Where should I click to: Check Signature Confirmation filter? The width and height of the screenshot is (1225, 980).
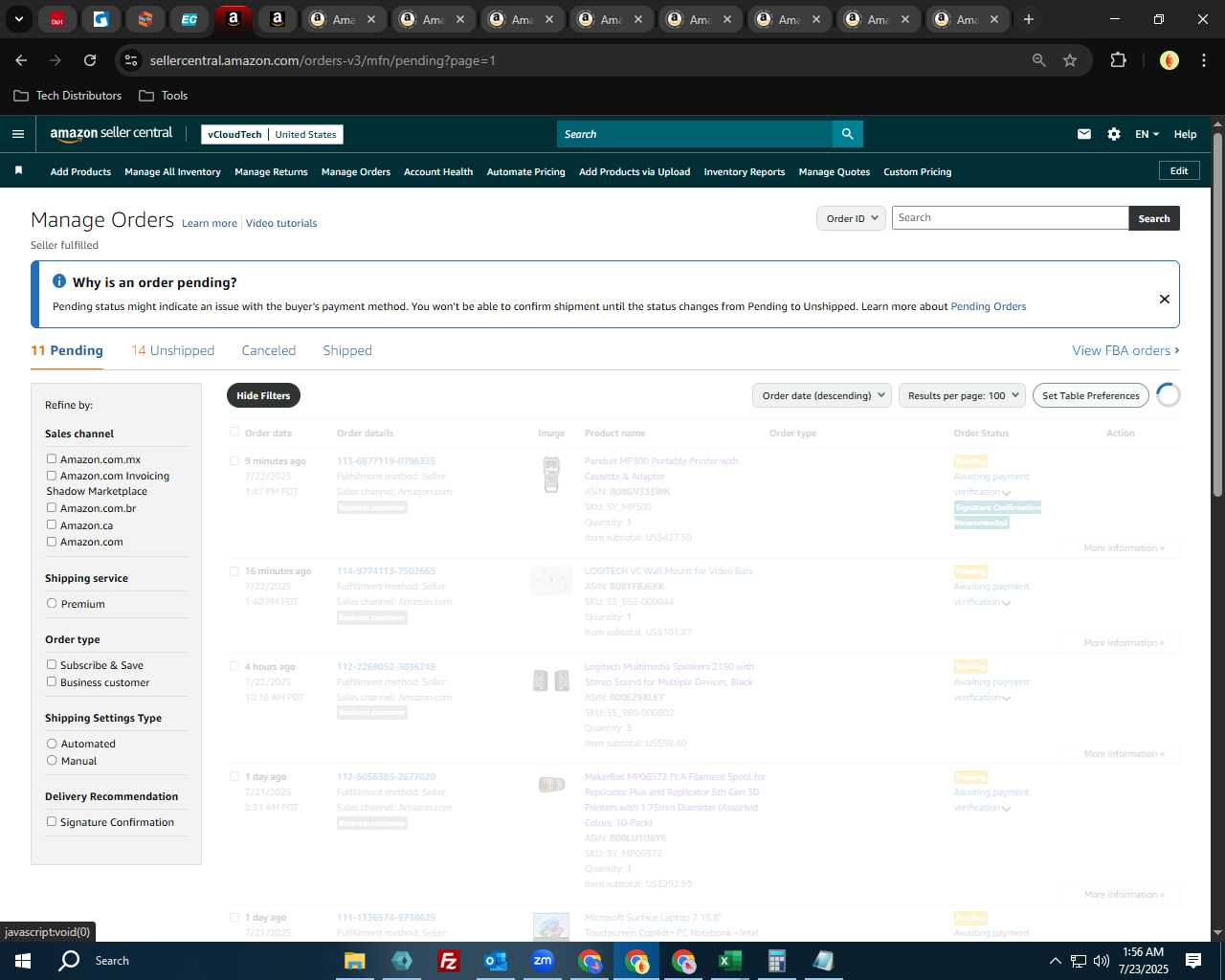coord(52,822)
